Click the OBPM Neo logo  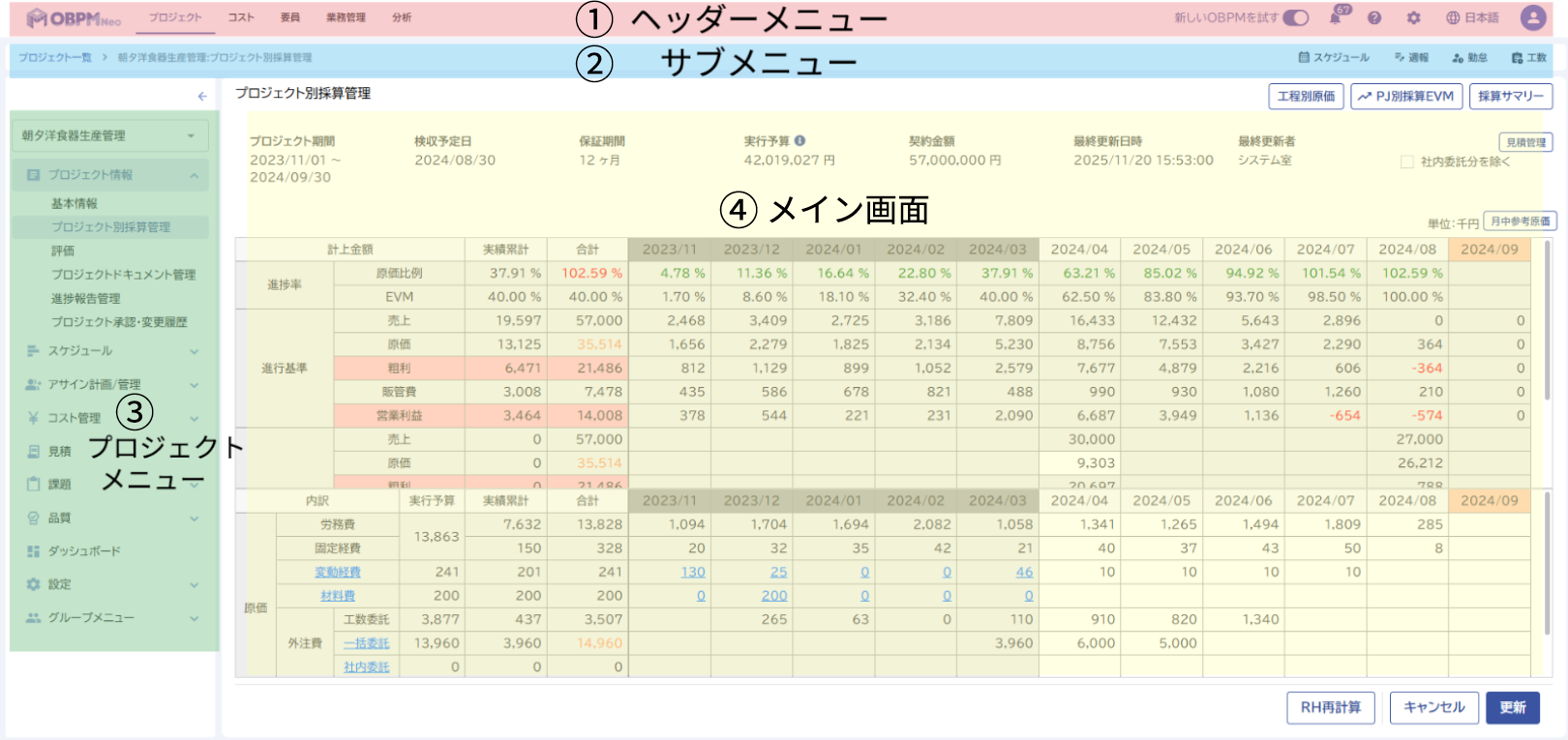click(75, 17)
